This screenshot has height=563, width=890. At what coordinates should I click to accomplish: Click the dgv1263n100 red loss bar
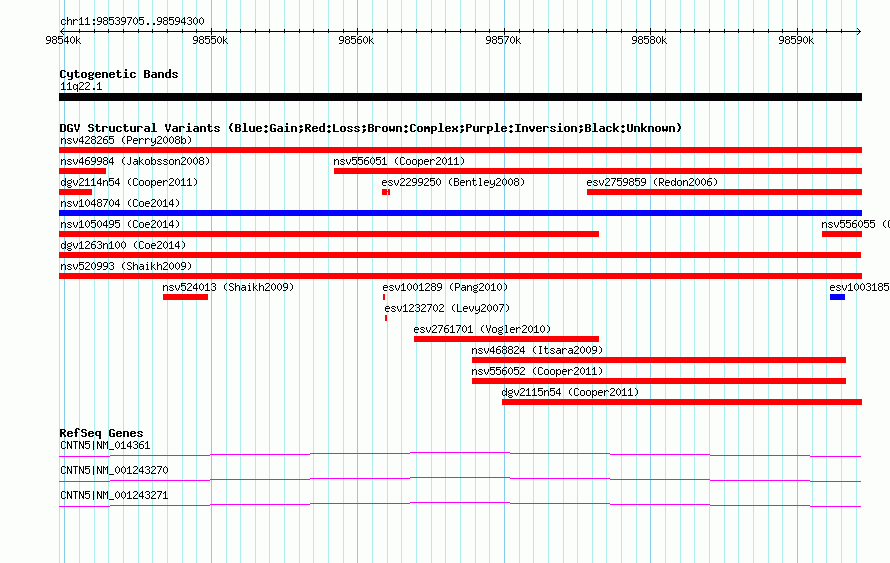460,255
